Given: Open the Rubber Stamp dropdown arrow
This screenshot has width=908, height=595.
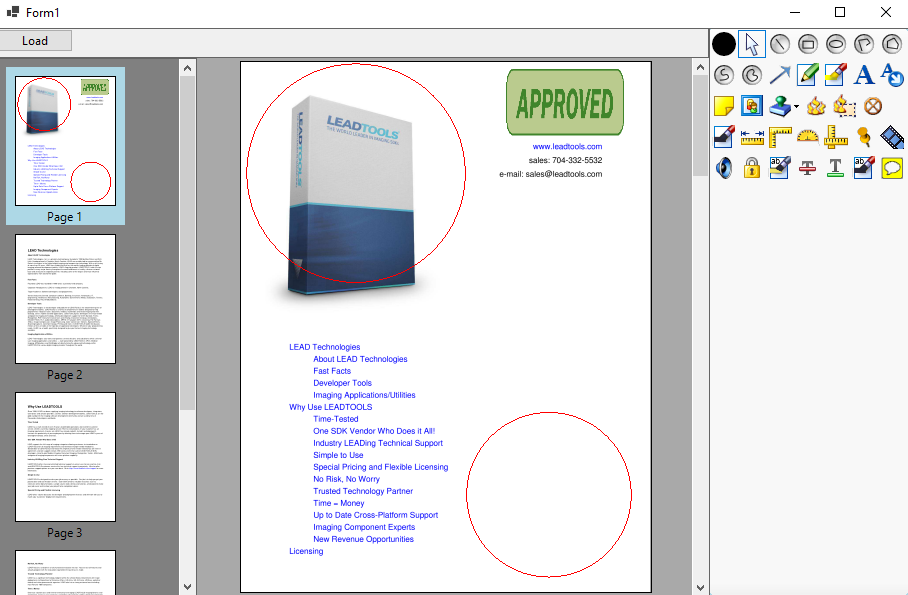Looking at the screenshot, I should (x=796, y=105).
